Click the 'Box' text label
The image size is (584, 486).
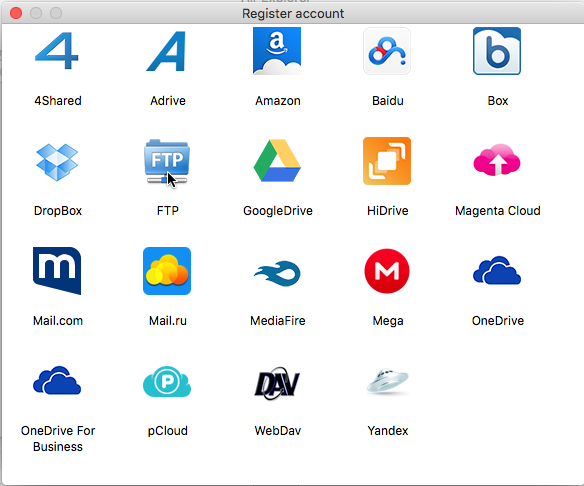tap(498, 101)
